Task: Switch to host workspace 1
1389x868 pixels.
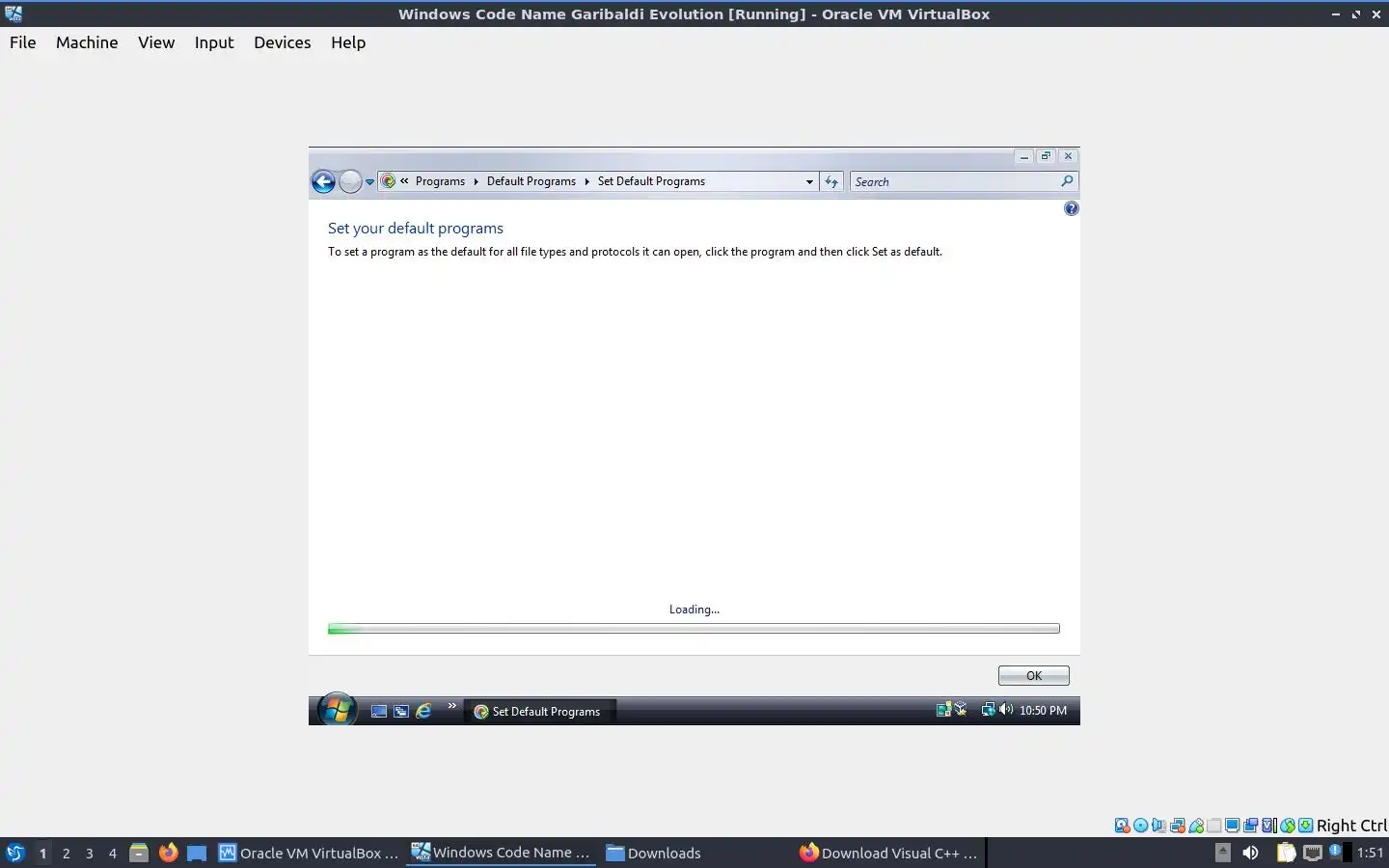Action: [x=42, y=853]
